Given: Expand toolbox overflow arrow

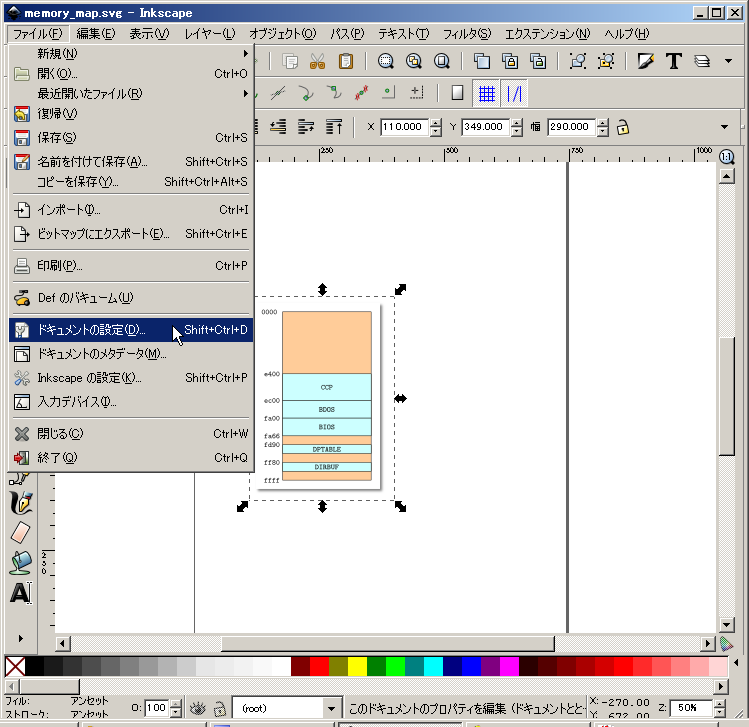Looking at the screenshot, I should point(21,639).
